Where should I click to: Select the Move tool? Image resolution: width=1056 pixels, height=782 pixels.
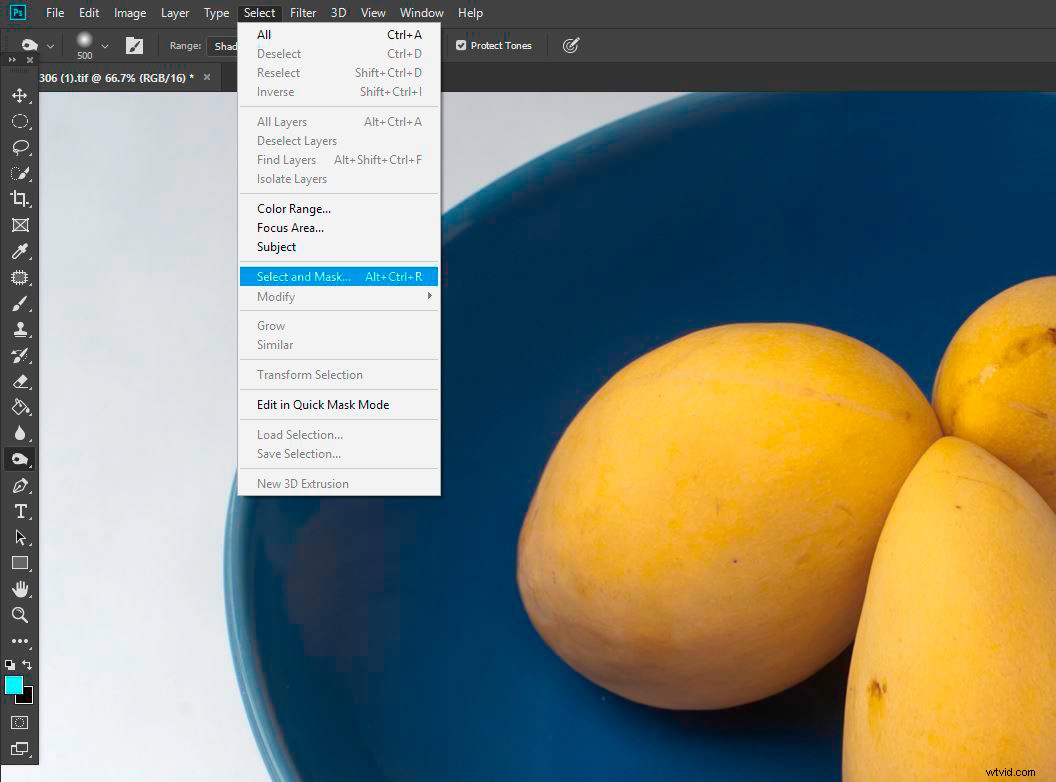20,96
